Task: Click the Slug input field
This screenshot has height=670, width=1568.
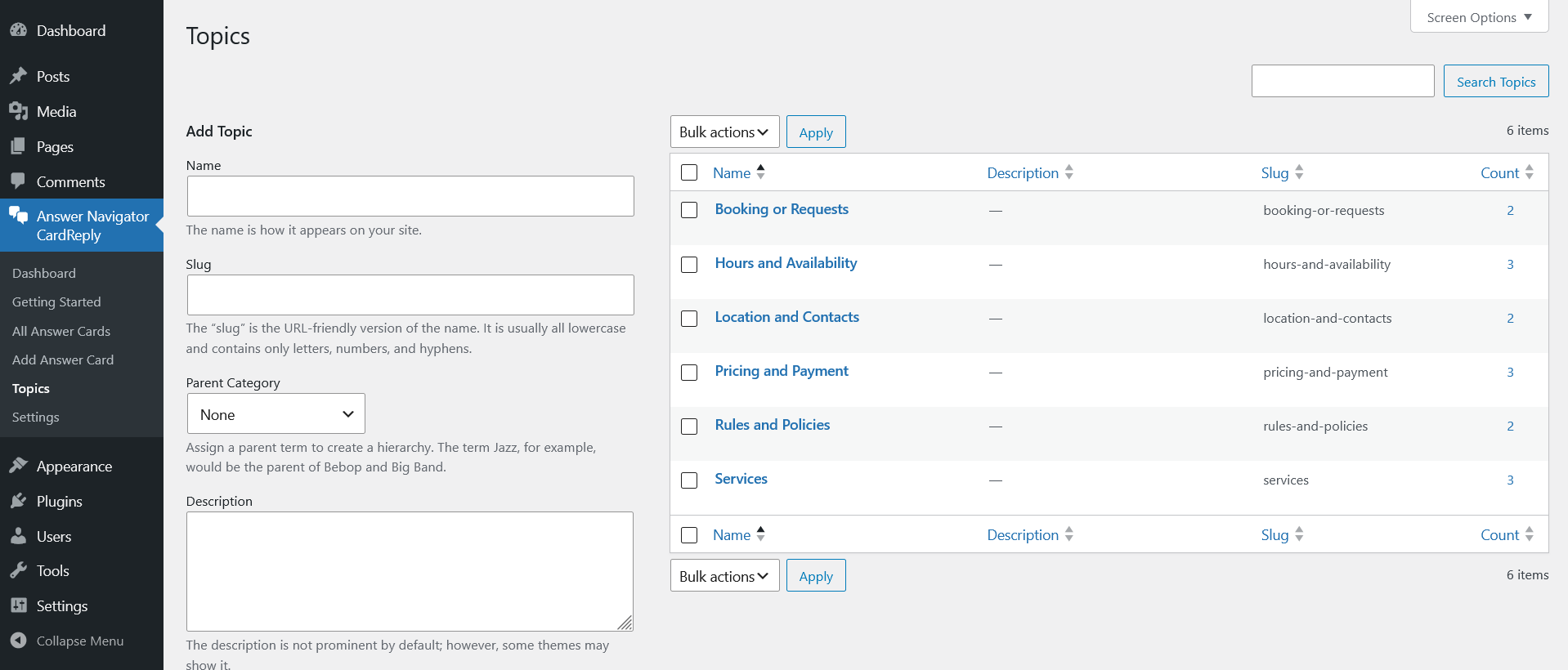Action: click(410, 295)
